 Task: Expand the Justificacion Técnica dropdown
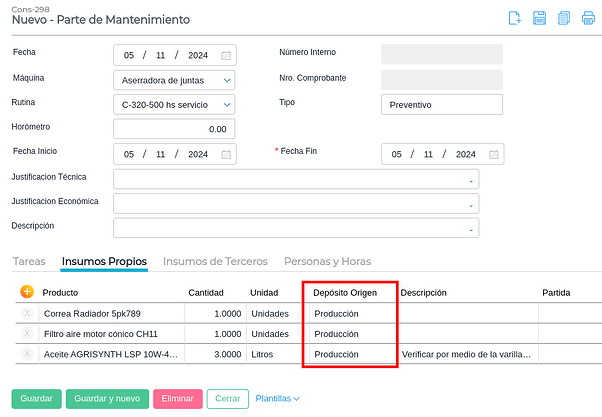point(471,180)
